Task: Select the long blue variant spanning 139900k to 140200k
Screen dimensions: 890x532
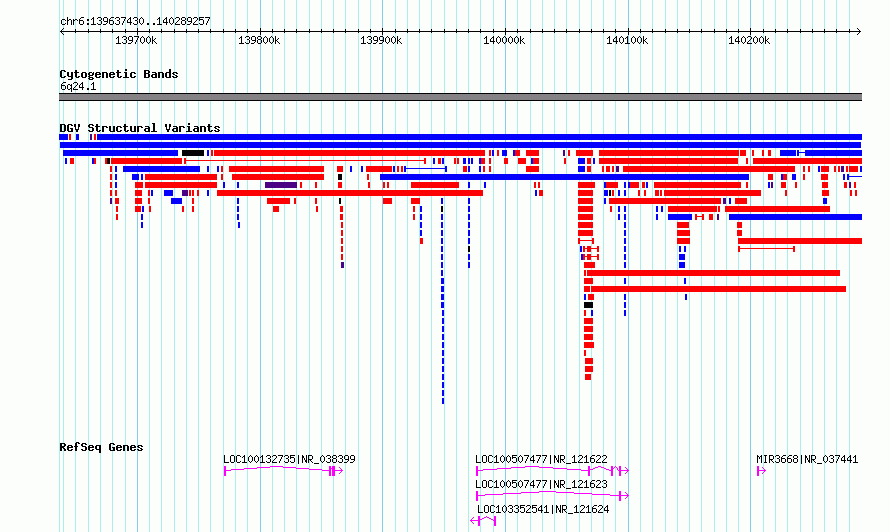Action: tap(564, 177)
